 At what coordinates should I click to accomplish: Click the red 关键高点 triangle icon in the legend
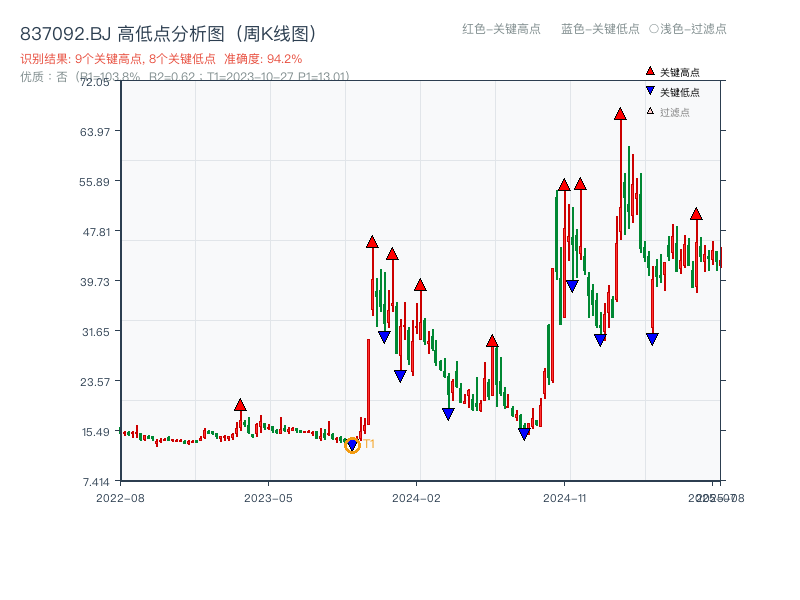click(649, 71)
